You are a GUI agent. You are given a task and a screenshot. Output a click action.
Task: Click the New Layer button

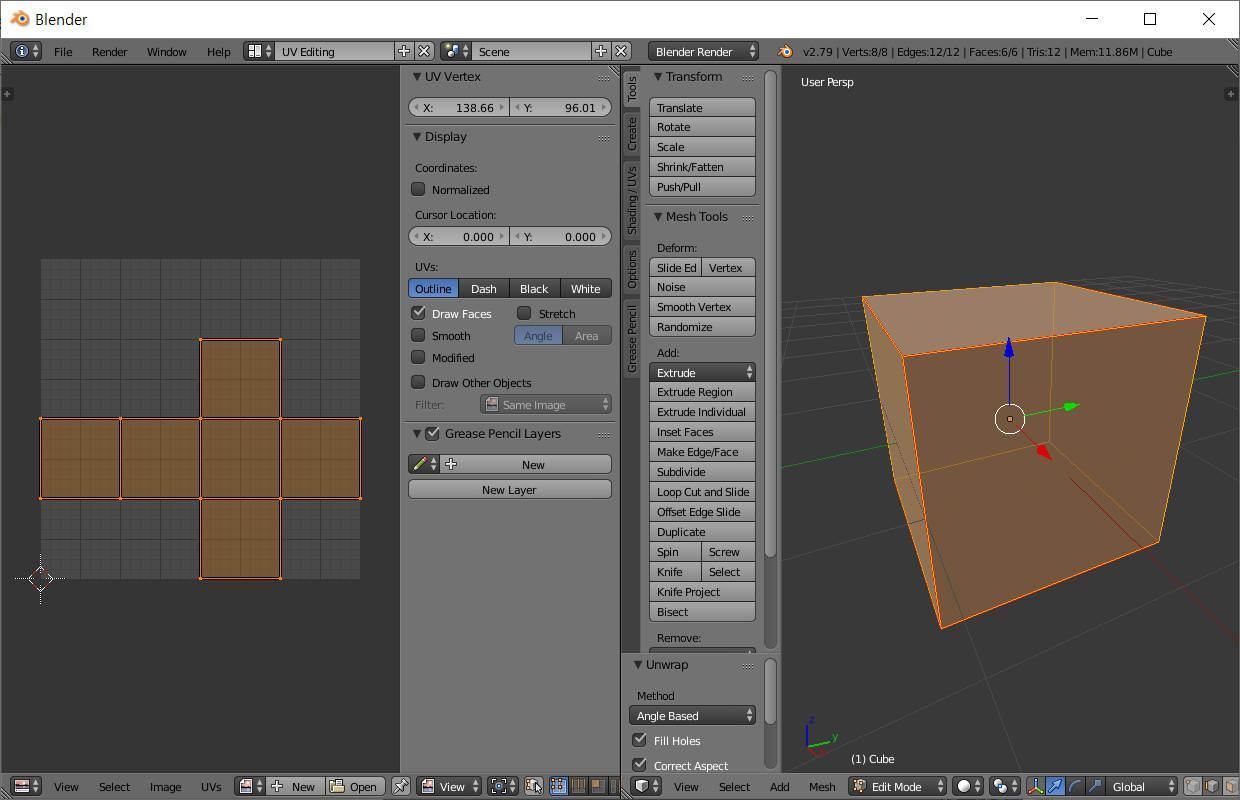(x=509, y=488)
